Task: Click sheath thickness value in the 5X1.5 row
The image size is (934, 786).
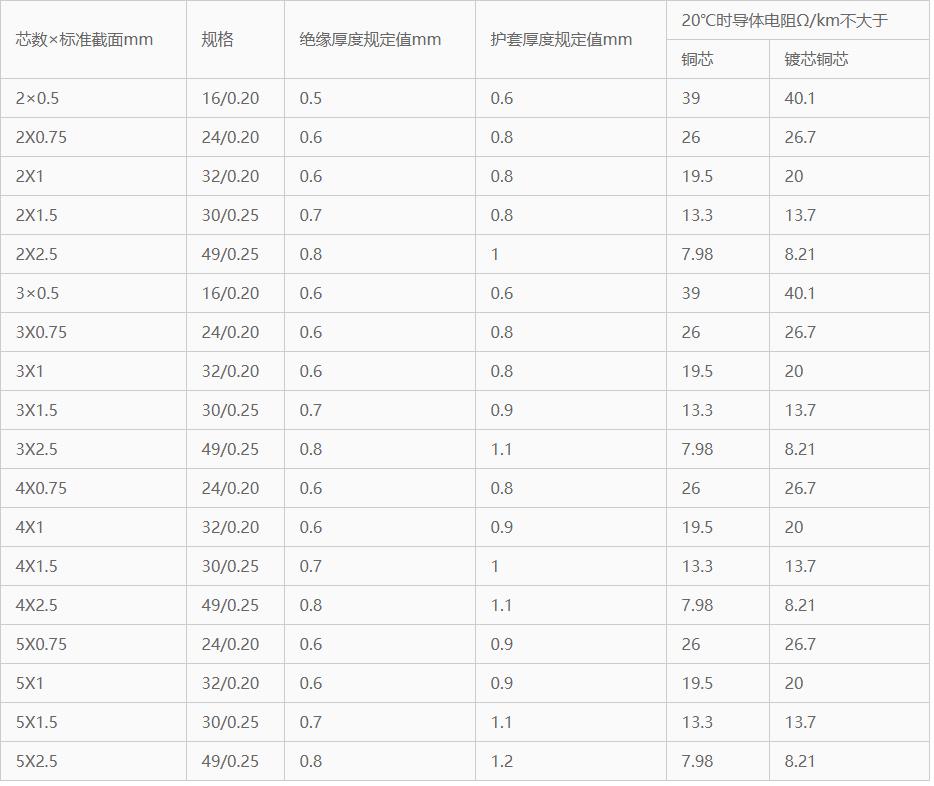Action: click(501, 722)
